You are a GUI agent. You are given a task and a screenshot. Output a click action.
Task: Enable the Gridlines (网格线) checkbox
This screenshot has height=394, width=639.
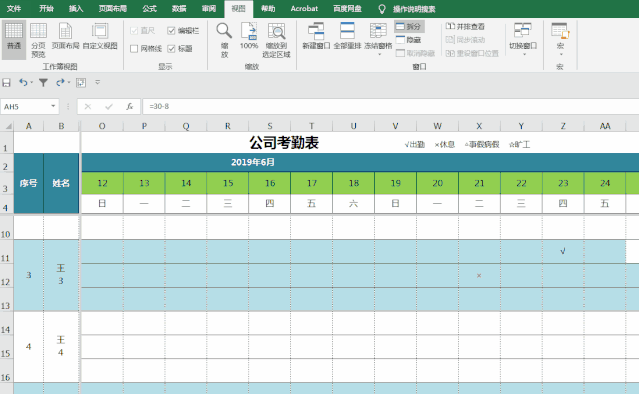134,49
